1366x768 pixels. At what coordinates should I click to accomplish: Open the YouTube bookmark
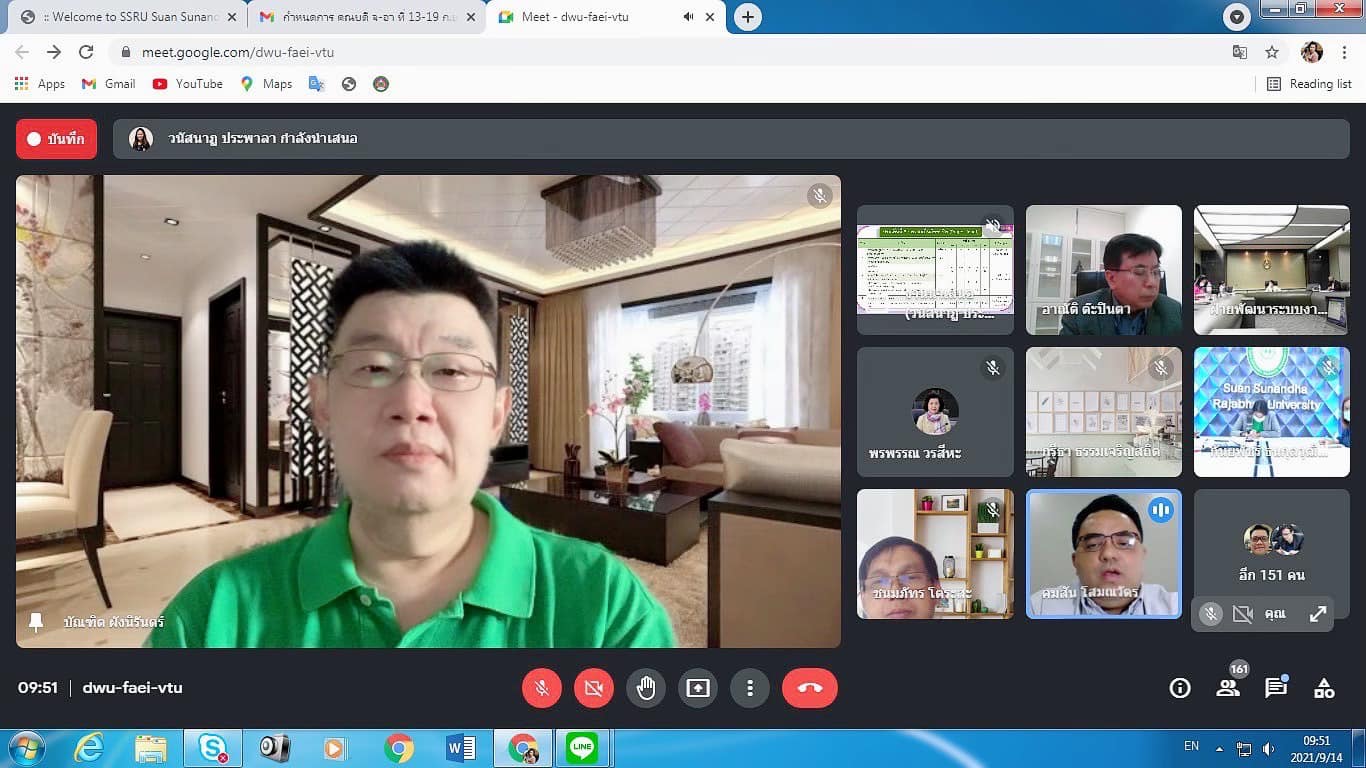click(x=188, y=84)
